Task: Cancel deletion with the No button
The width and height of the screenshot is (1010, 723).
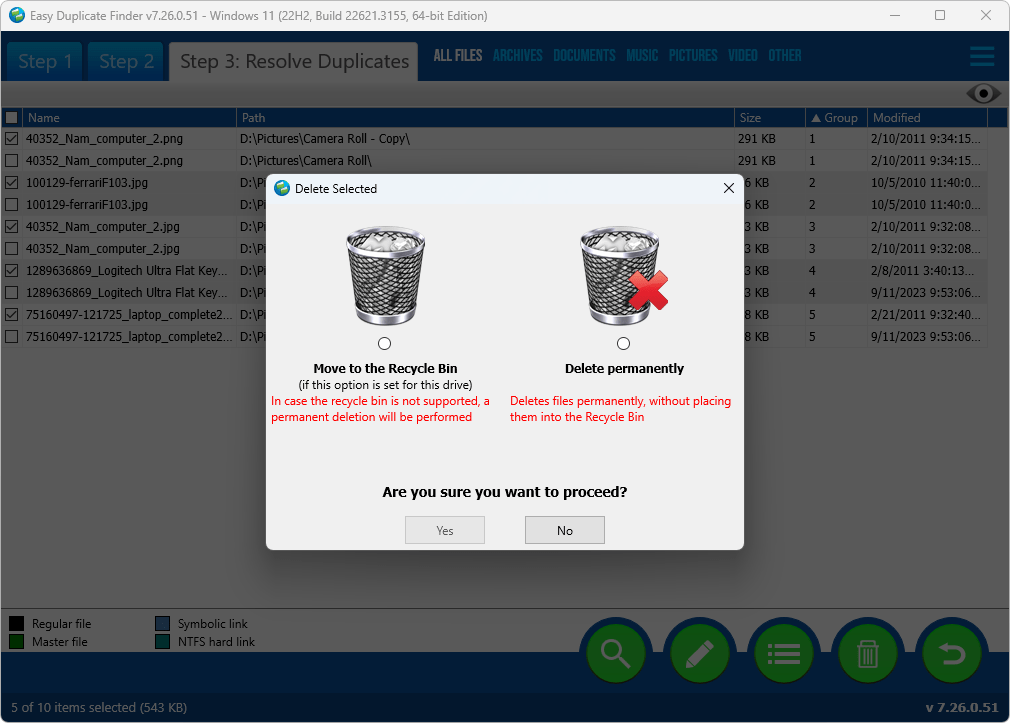Action: click(564, 530)
